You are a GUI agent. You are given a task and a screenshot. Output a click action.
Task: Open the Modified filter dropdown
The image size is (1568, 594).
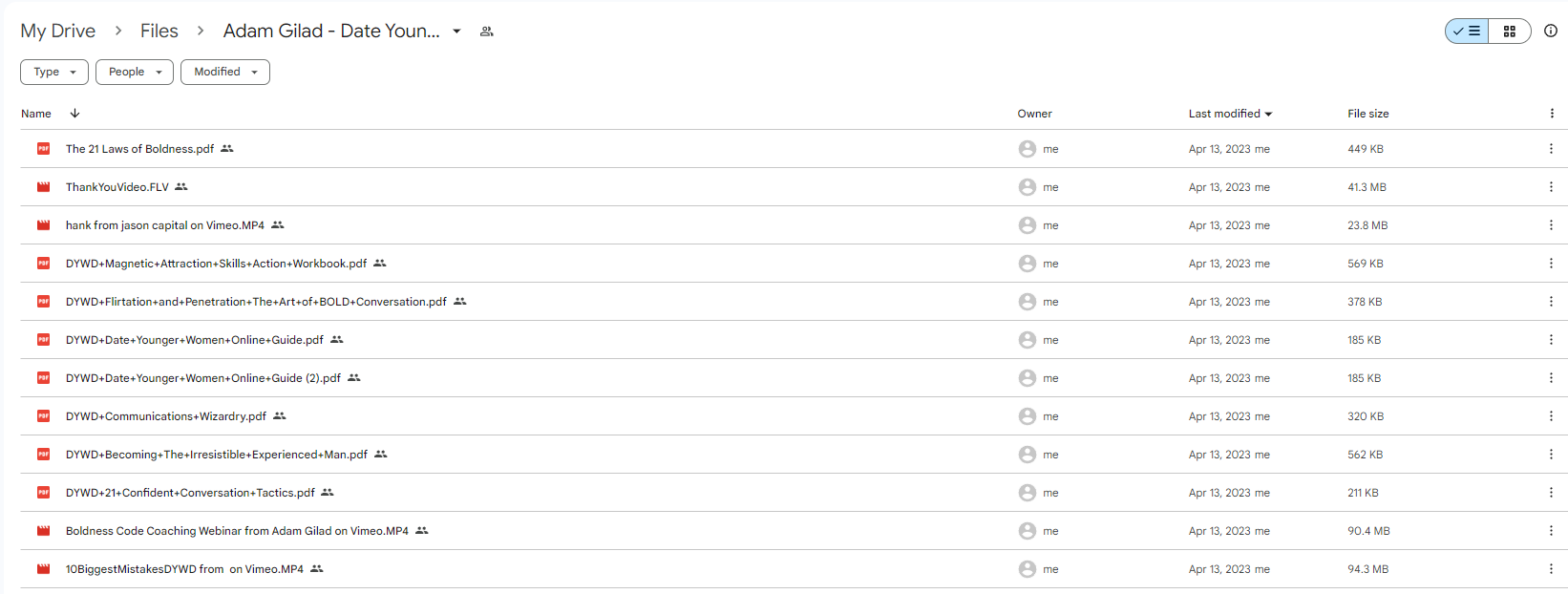225,72
